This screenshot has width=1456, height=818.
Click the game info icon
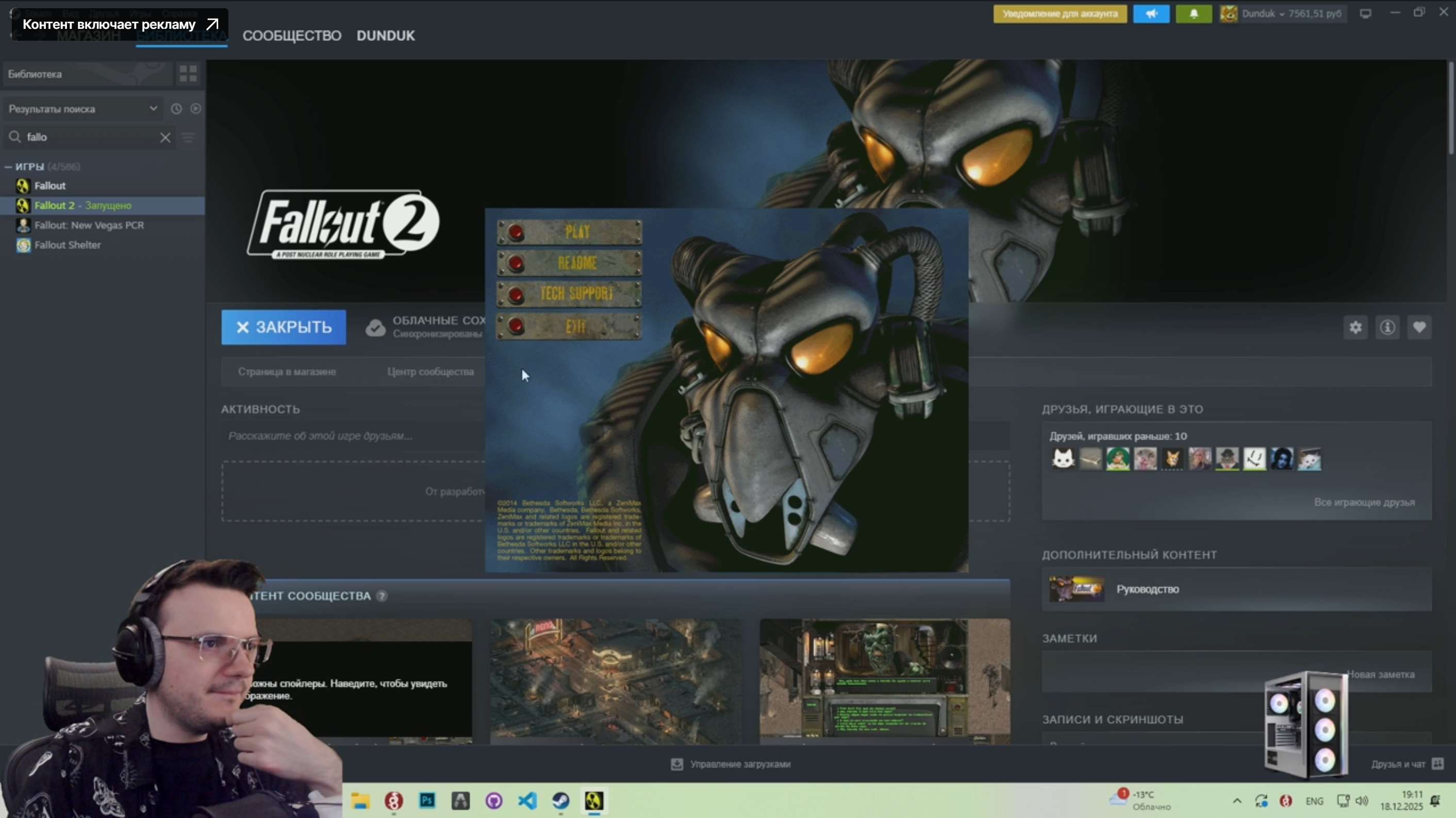coord(1387,327)
